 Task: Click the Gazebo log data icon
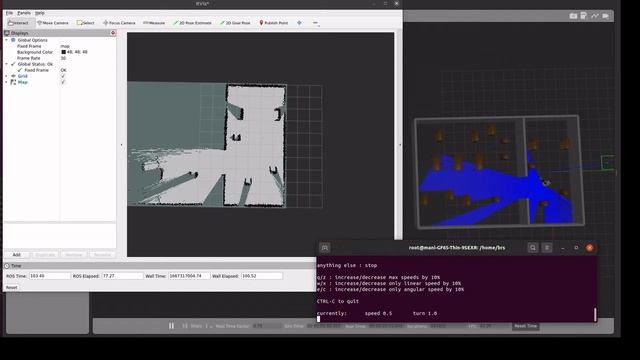pos(584,16)
